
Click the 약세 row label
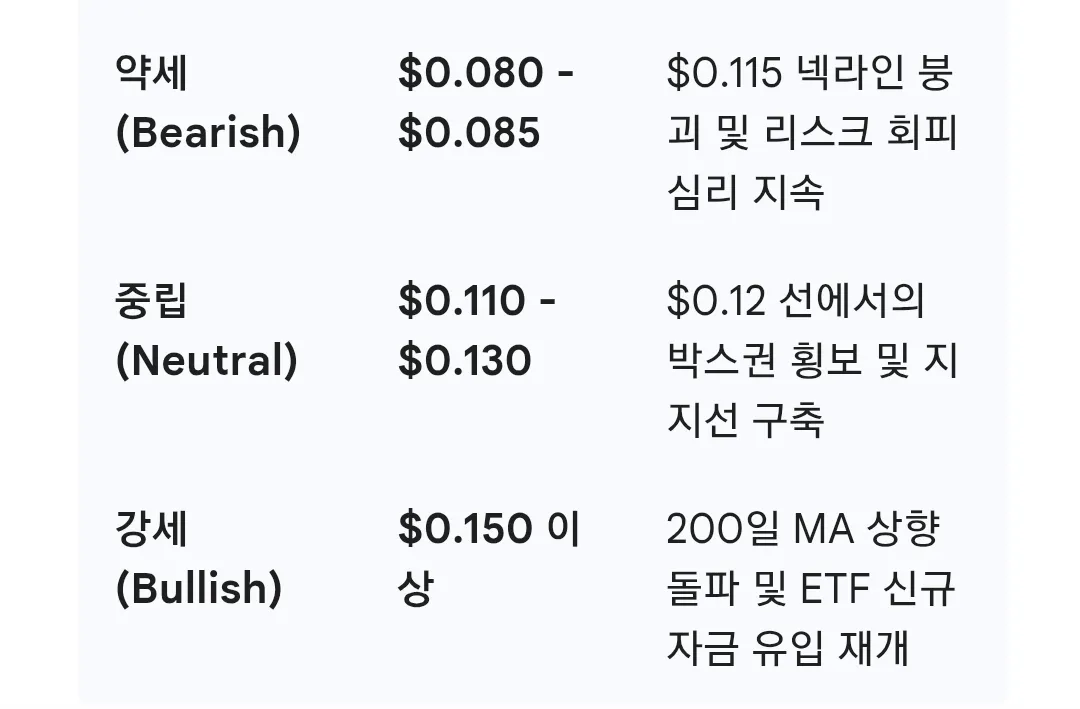point(151,73)
